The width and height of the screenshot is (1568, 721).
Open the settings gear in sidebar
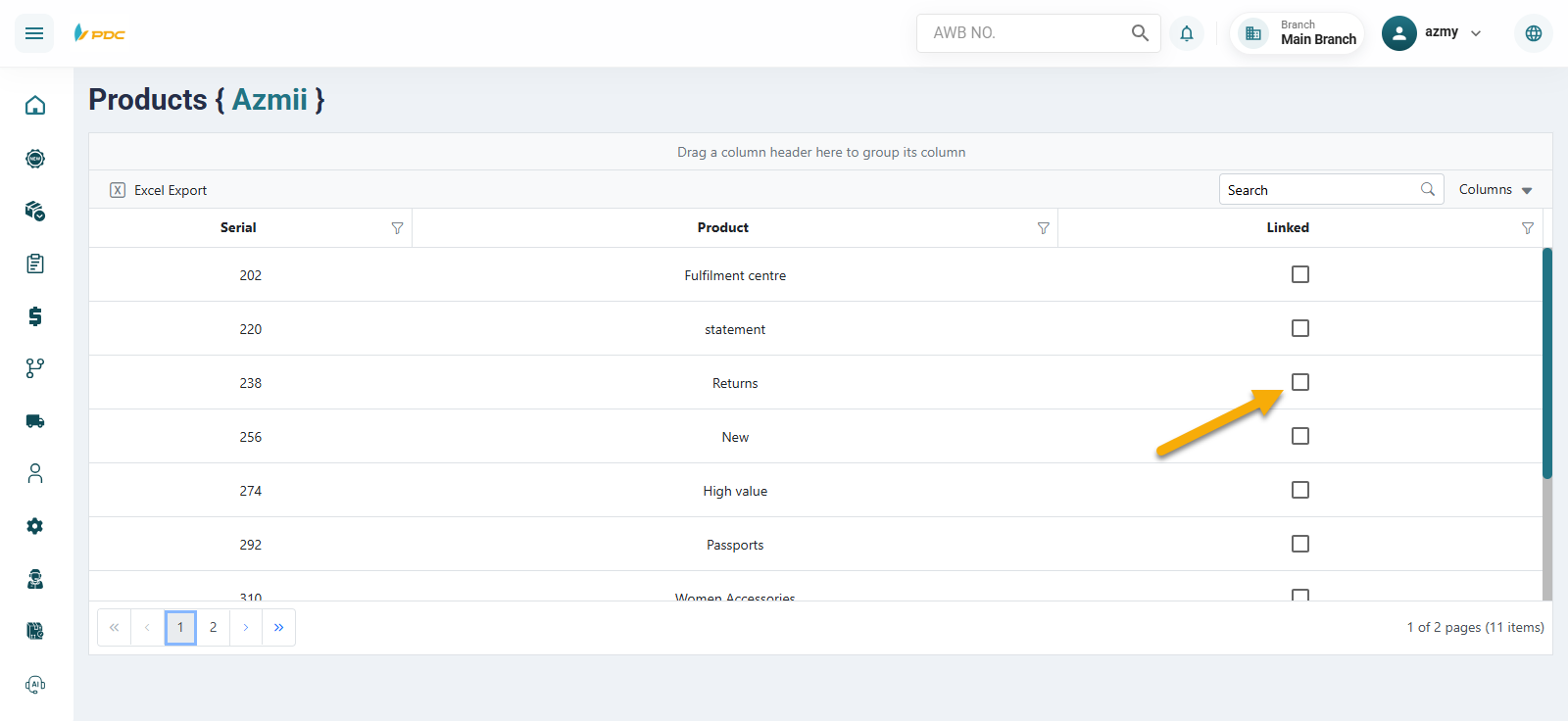(x=35, y=526)
